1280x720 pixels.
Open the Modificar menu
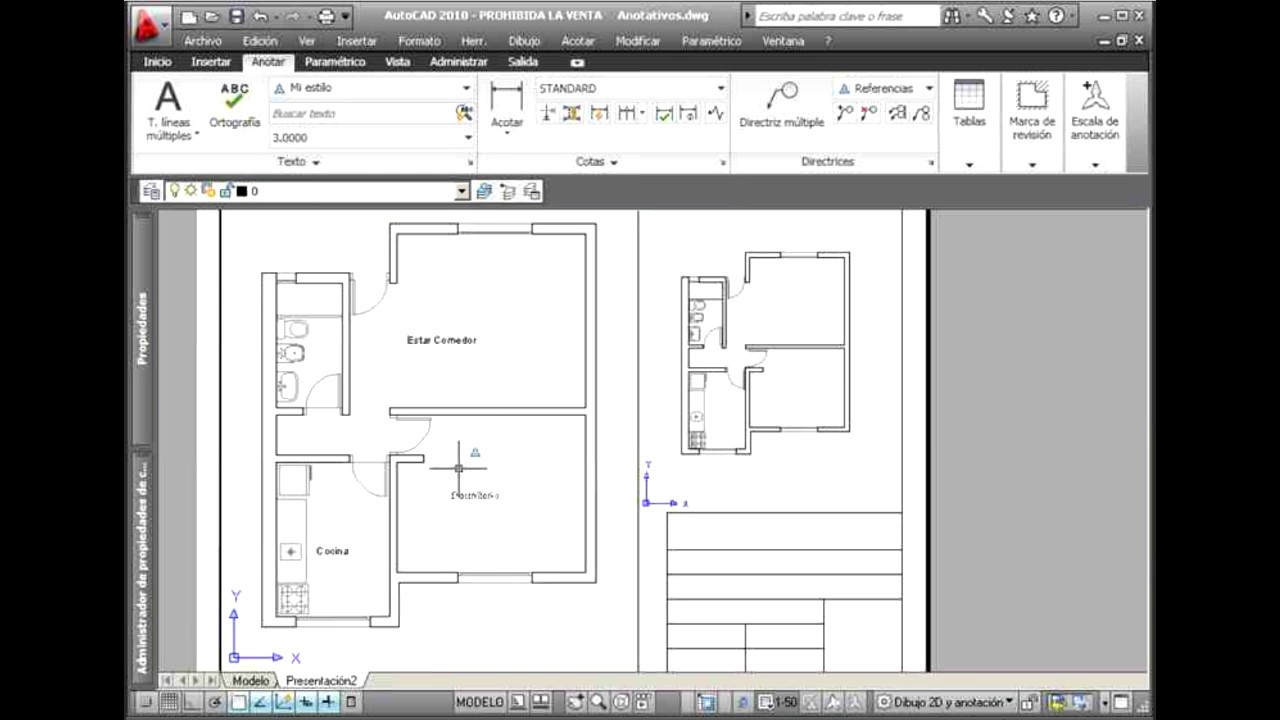click(x=638, y=41)
